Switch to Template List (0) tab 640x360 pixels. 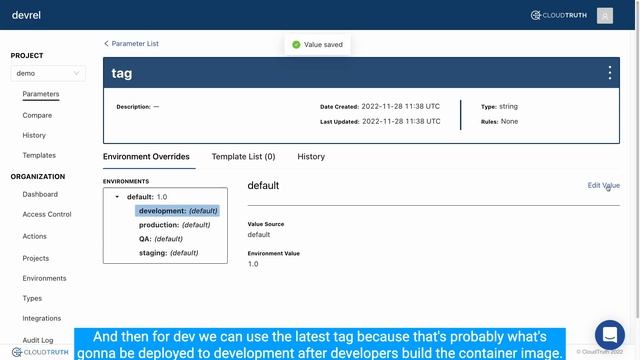(x=243, y=157)
